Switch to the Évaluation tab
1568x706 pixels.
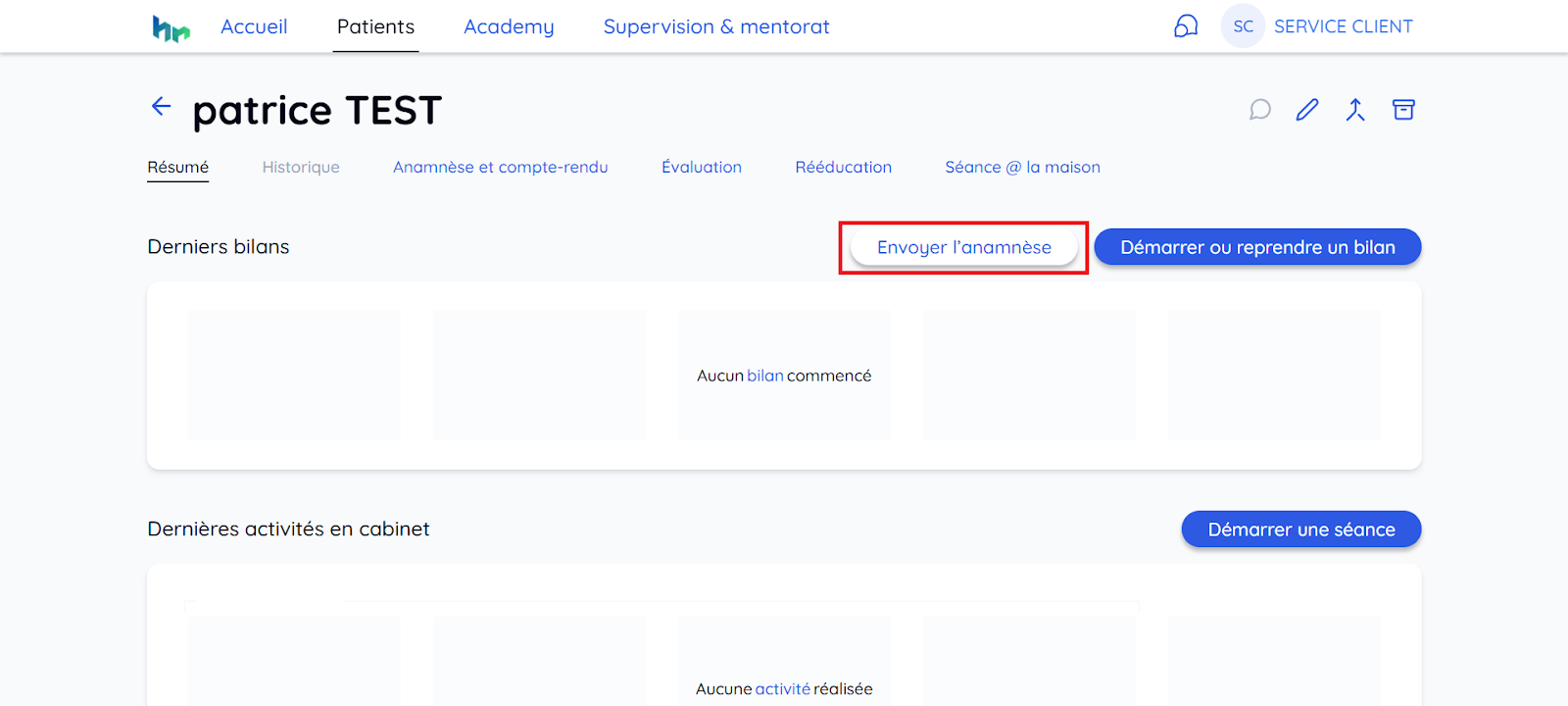pos(702,167)
